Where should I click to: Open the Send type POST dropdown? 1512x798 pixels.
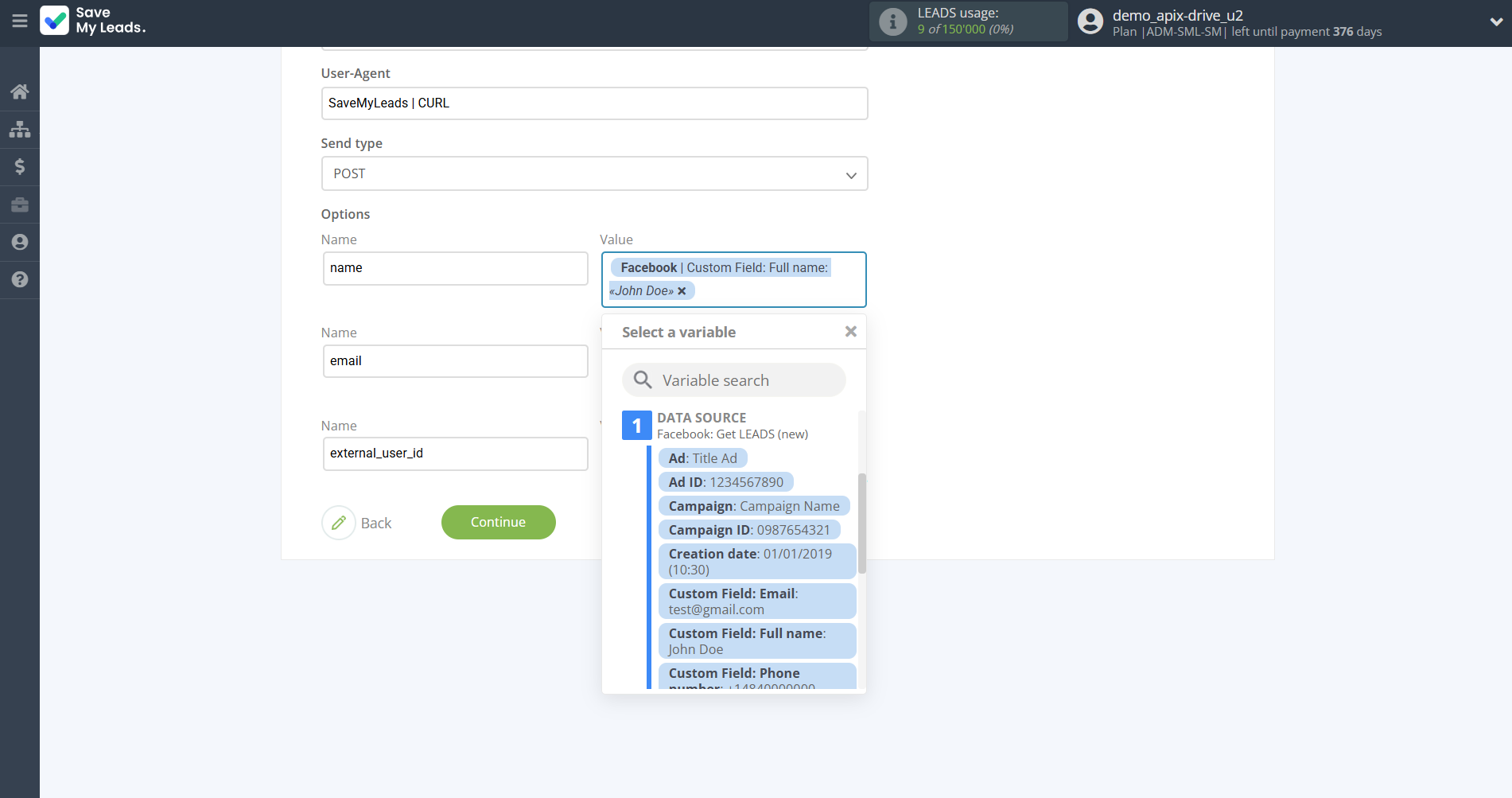(x=849, y=173)
